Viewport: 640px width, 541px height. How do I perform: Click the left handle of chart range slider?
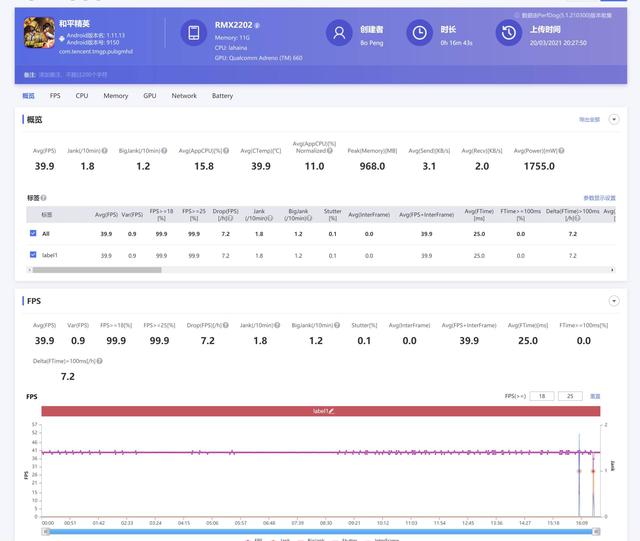tap(46, 532)
